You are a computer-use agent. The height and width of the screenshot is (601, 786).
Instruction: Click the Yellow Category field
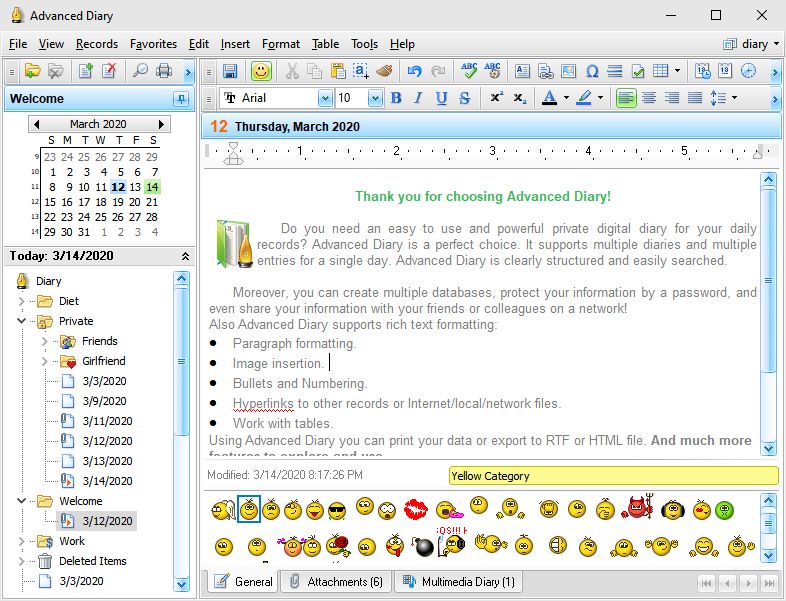click(x=614, y=476)
